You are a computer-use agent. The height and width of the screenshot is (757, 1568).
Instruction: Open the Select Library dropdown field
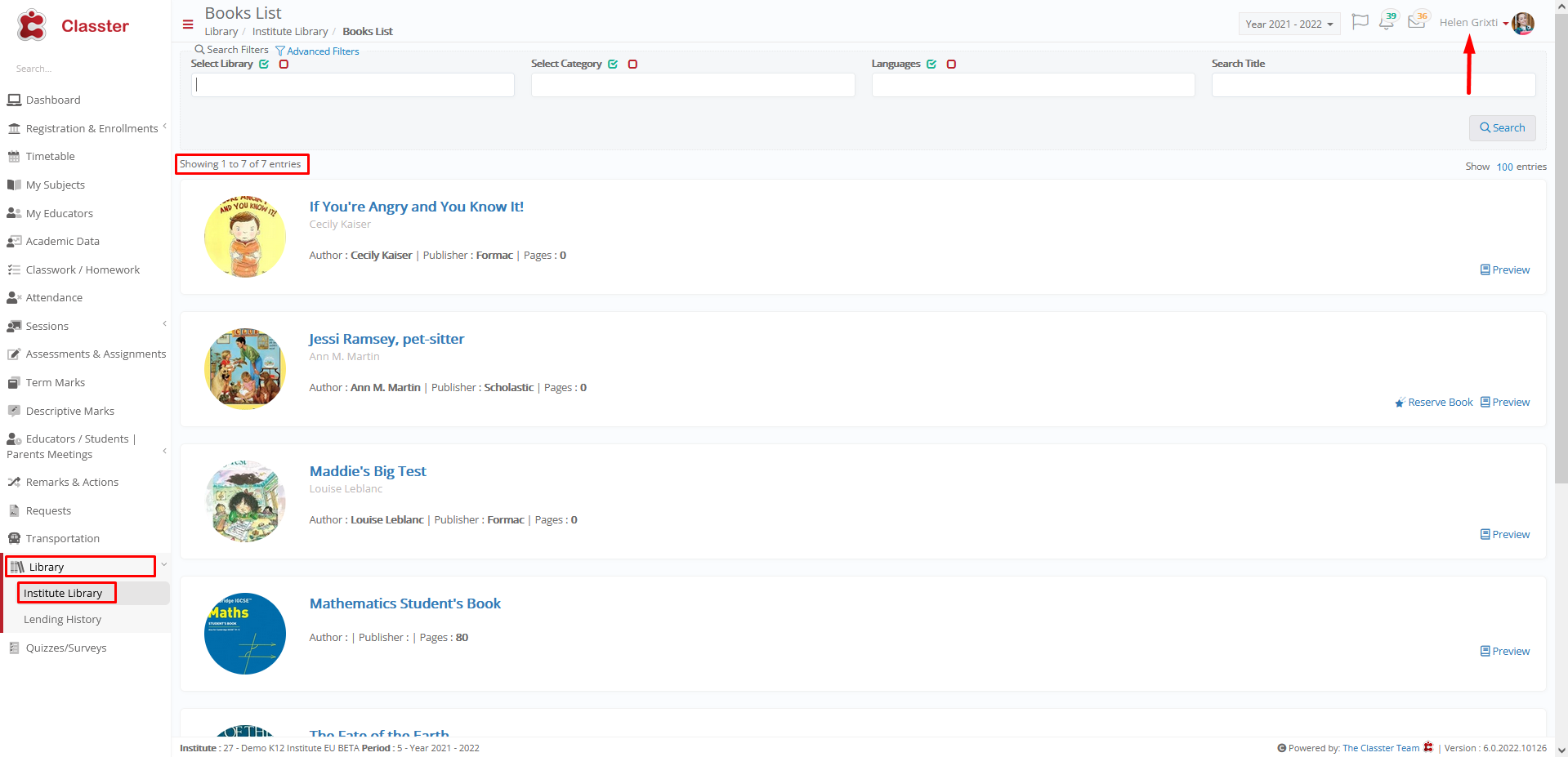pos(353,85)
